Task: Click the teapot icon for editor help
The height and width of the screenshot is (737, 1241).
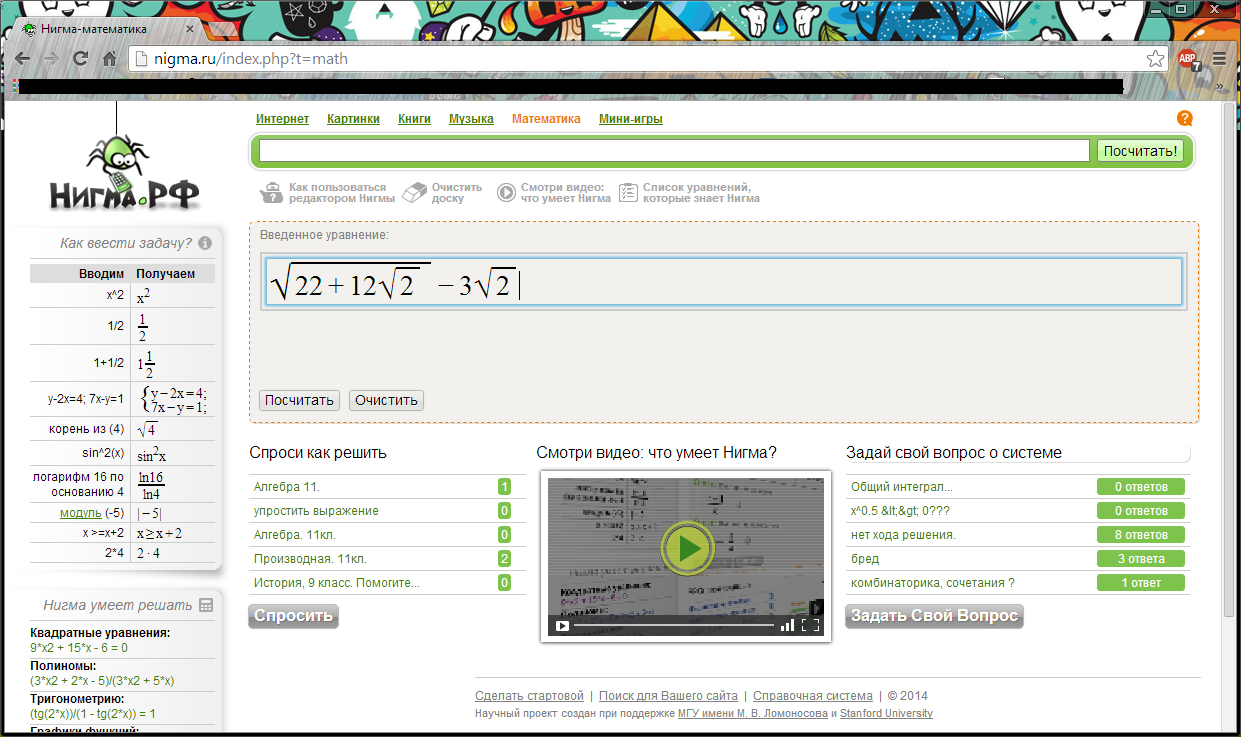Action: pyautogui.click(x=271, y=192)
